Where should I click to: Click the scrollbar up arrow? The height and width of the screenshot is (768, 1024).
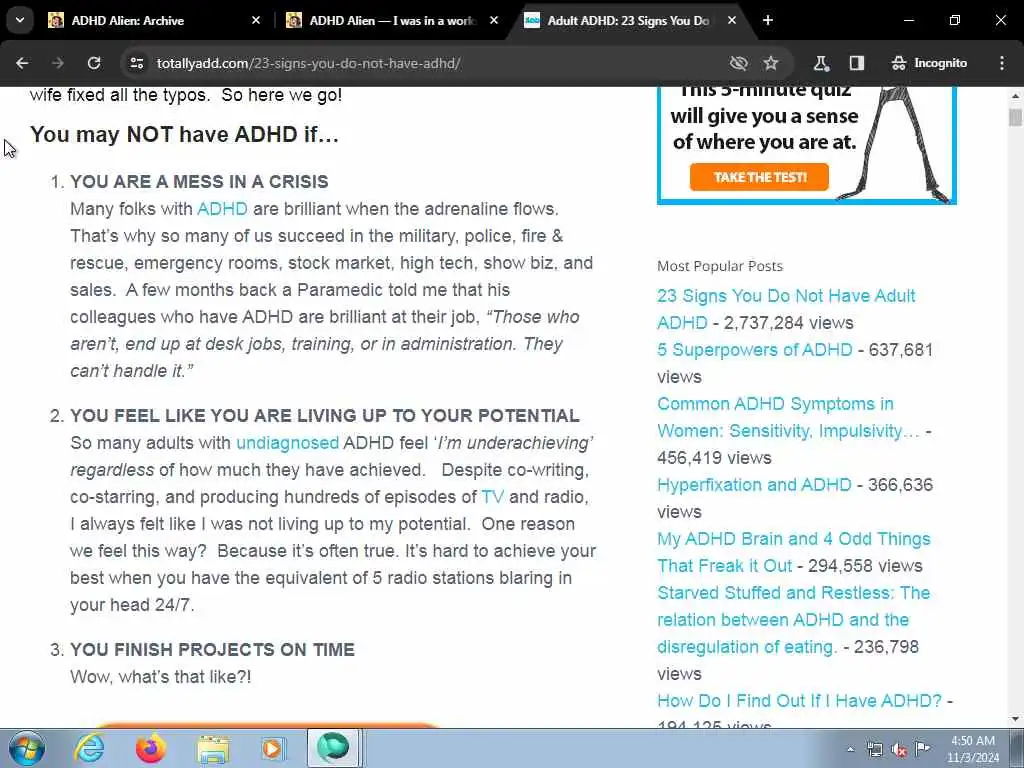1015,96
